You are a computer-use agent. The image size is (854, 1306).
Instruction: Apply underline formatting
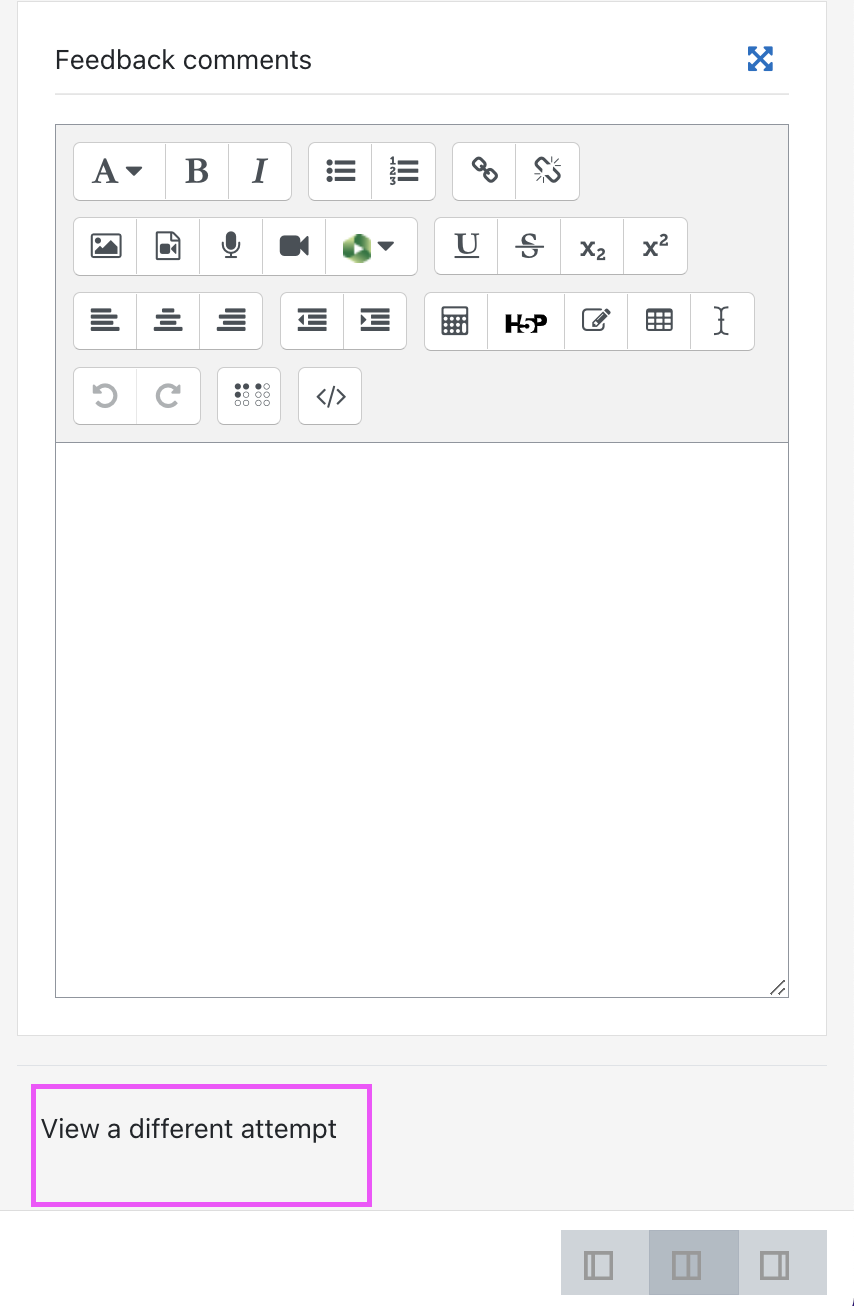pyautogui.click(x=466, y=246)
